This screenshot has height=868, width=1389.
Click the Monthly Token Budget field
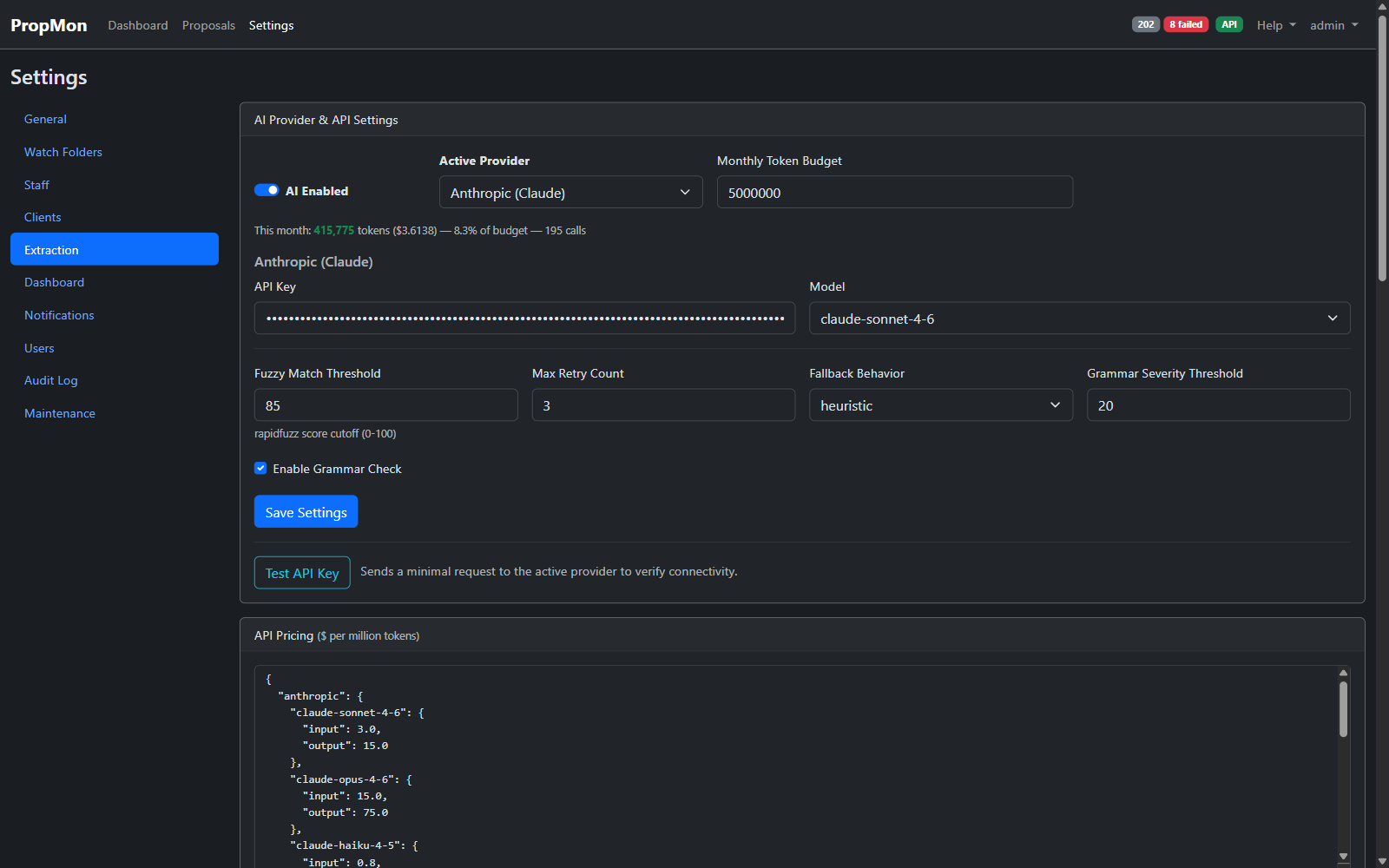(894, 192)
